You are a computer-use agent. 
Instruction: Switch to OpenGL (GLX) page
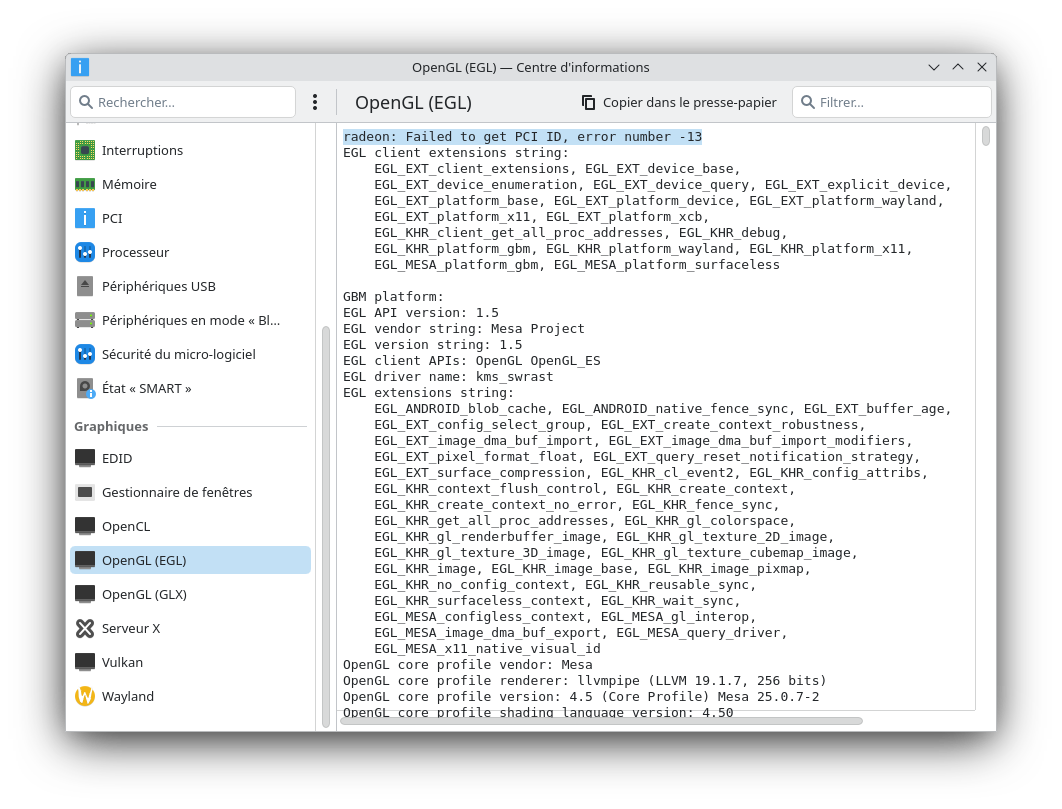(x=144, y=594)
